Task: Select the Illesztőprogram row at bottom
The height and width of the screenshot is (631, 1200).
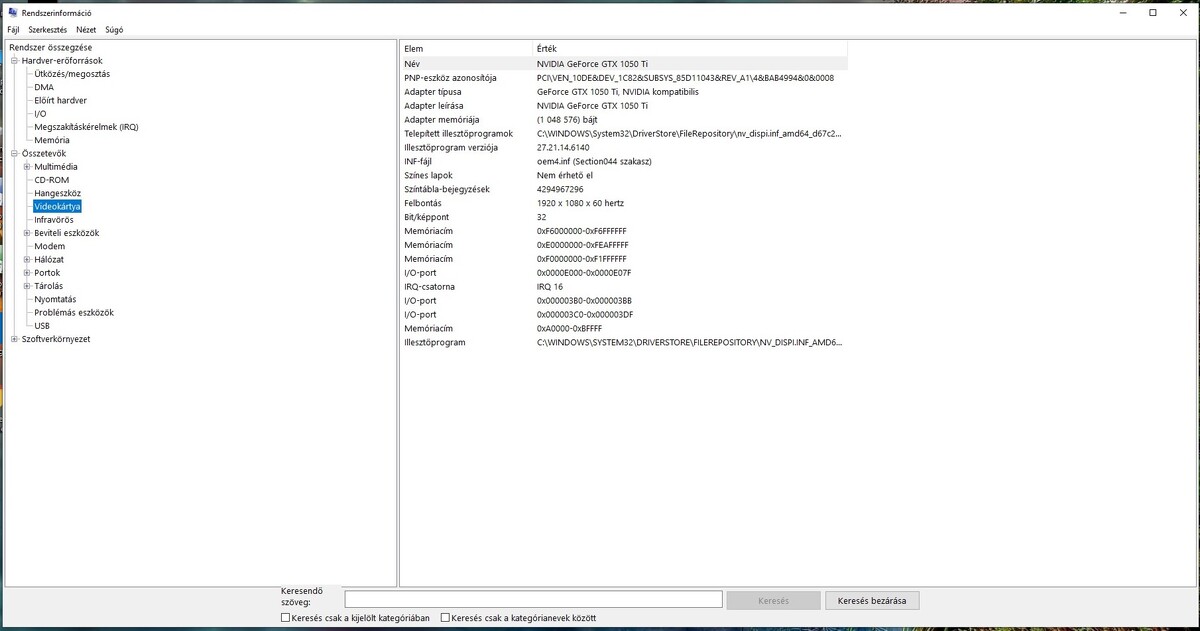Action: tap(624, 343)
